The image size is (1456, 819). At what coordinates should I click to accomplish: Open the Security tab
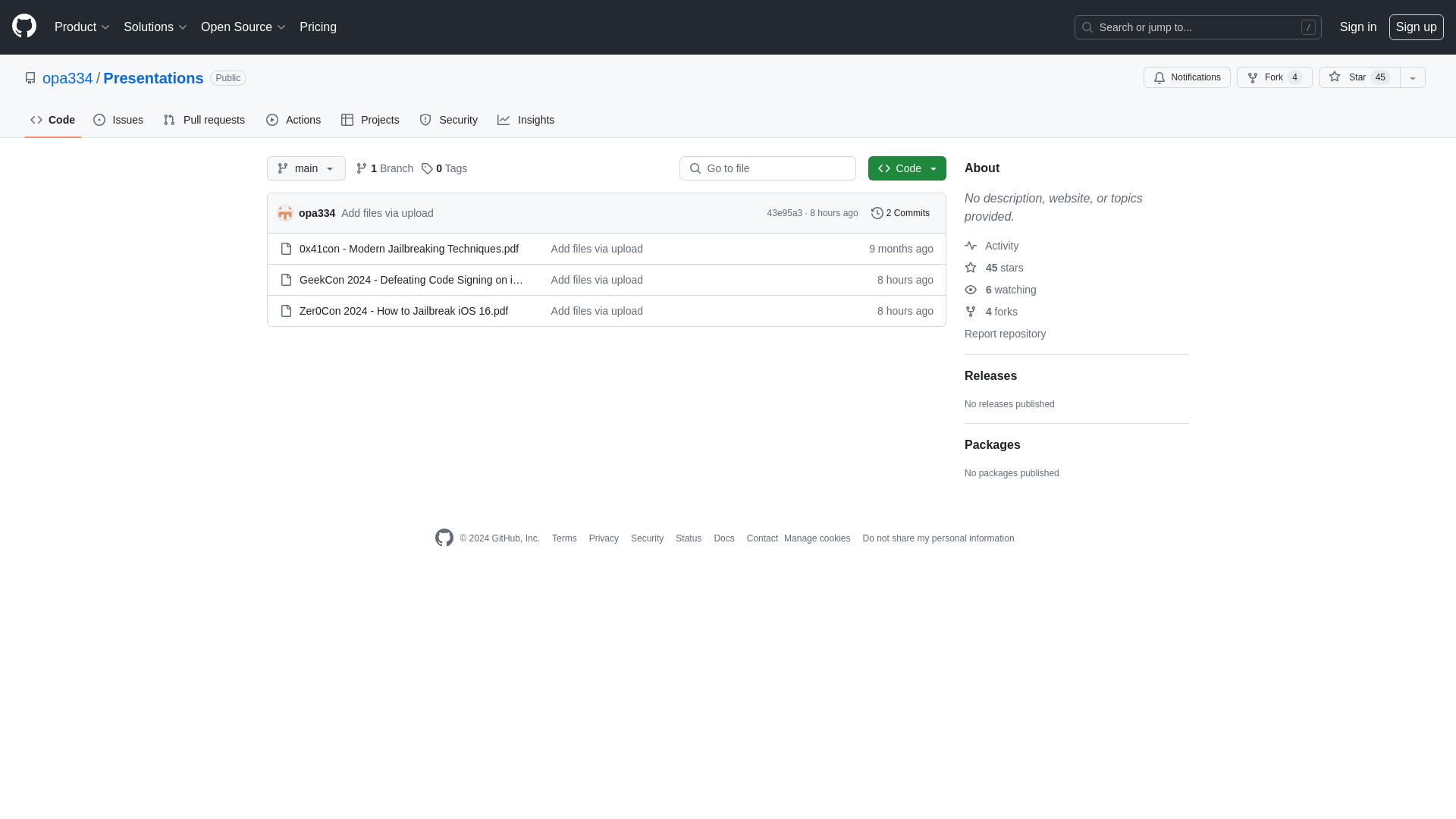449,120
